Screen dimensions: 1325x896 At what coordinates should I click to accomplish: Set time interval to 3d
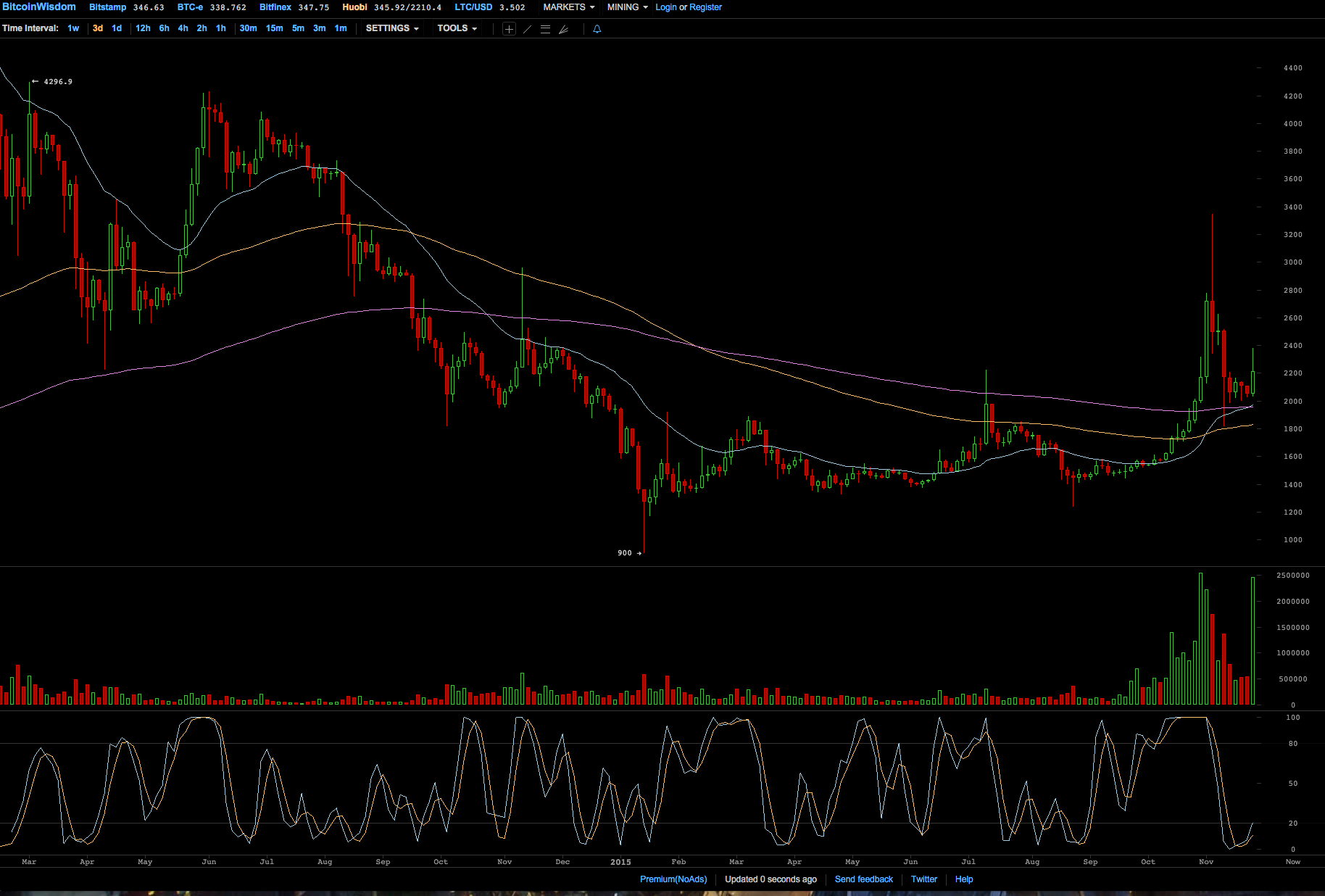click(x=98, y=28)
